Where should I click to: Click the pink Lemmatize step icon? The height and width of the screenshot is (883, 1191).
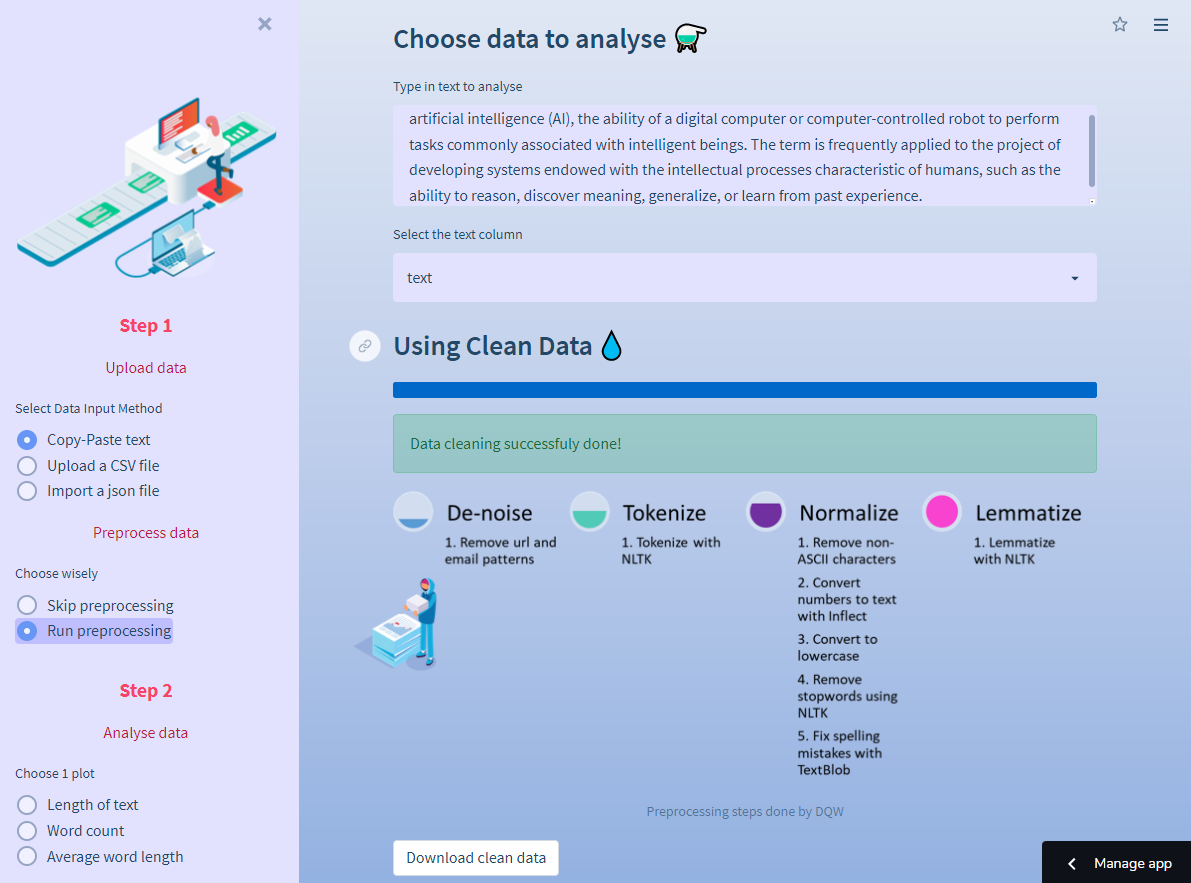click(x=942, y=512)
